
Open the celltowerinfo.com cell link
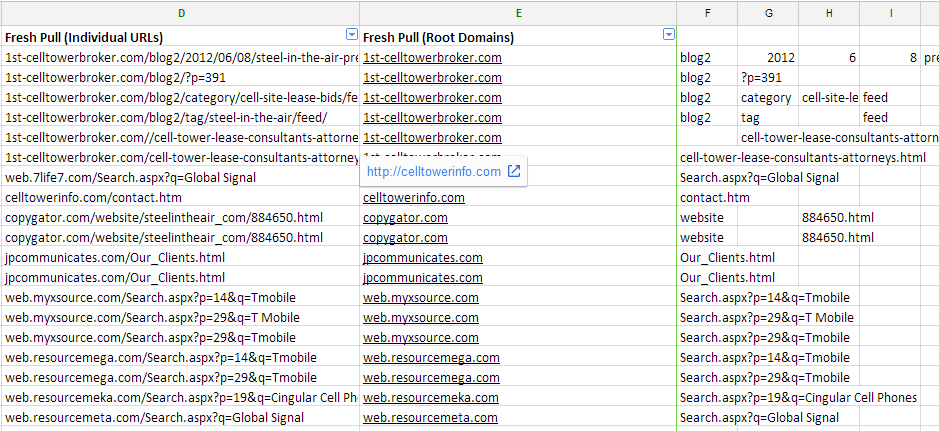[x=414, y=198]
